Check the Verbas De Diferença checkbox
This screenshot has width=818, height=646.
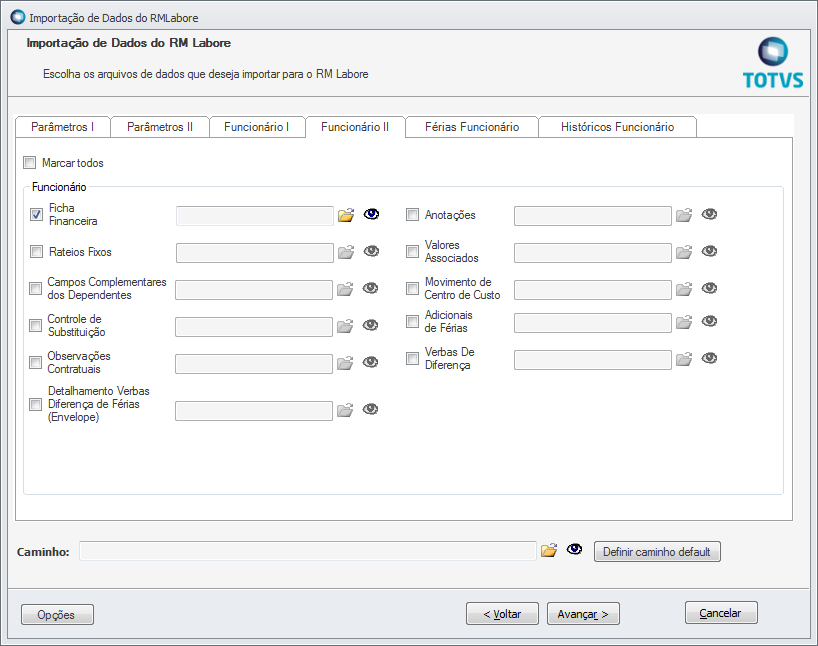412,358
